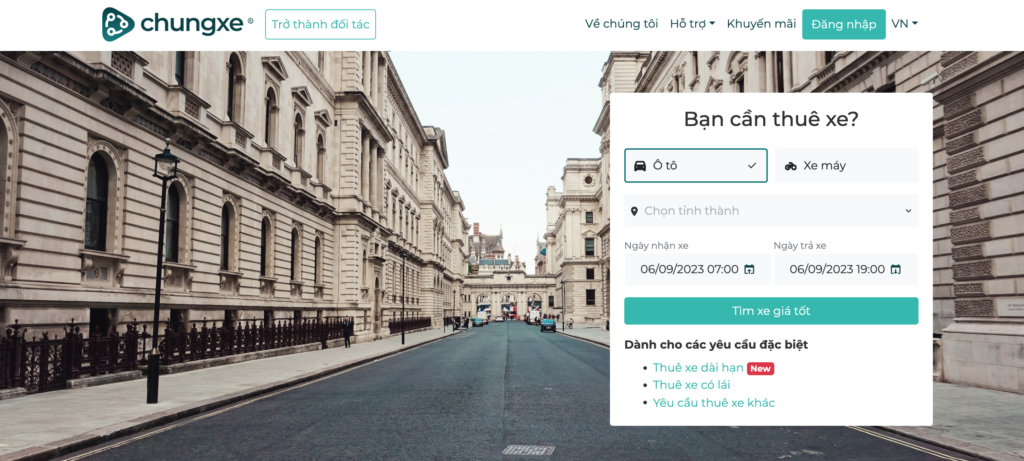Viewport: 1024px width, 461px height.
Task: Select the Xe máy vehicle type
Action: tap(846, 166)
